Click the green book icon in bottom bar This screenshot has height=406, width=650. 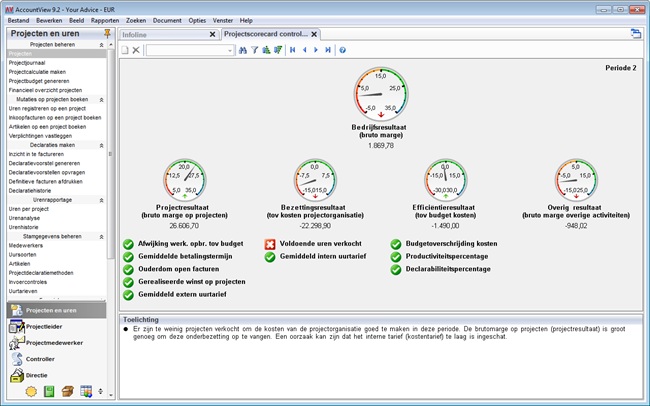point(49,391)
